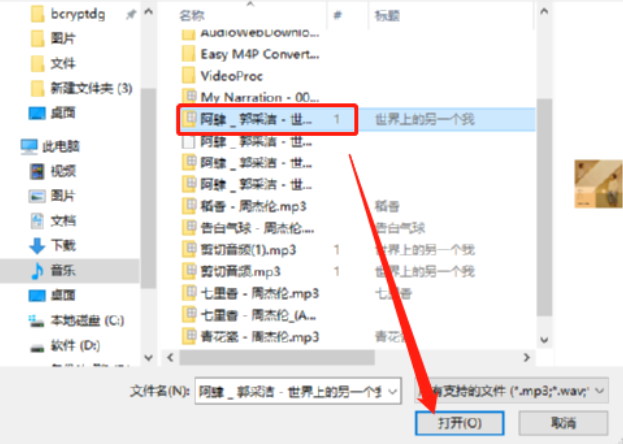Click the bcryptdg folder icon

pyautogui.click(x=37, y=14)
